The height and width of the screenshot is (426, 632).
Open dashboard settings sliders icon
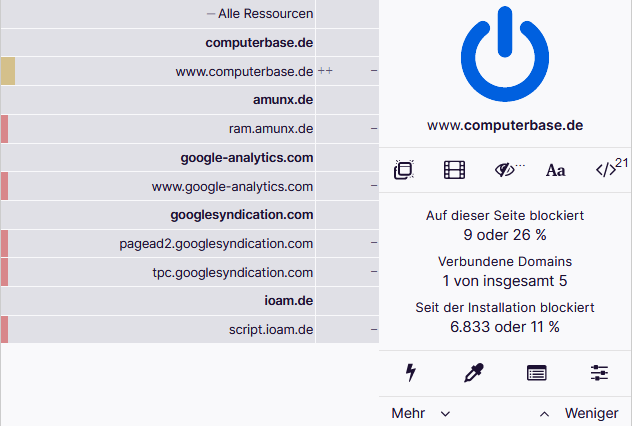tap(599, 373)
